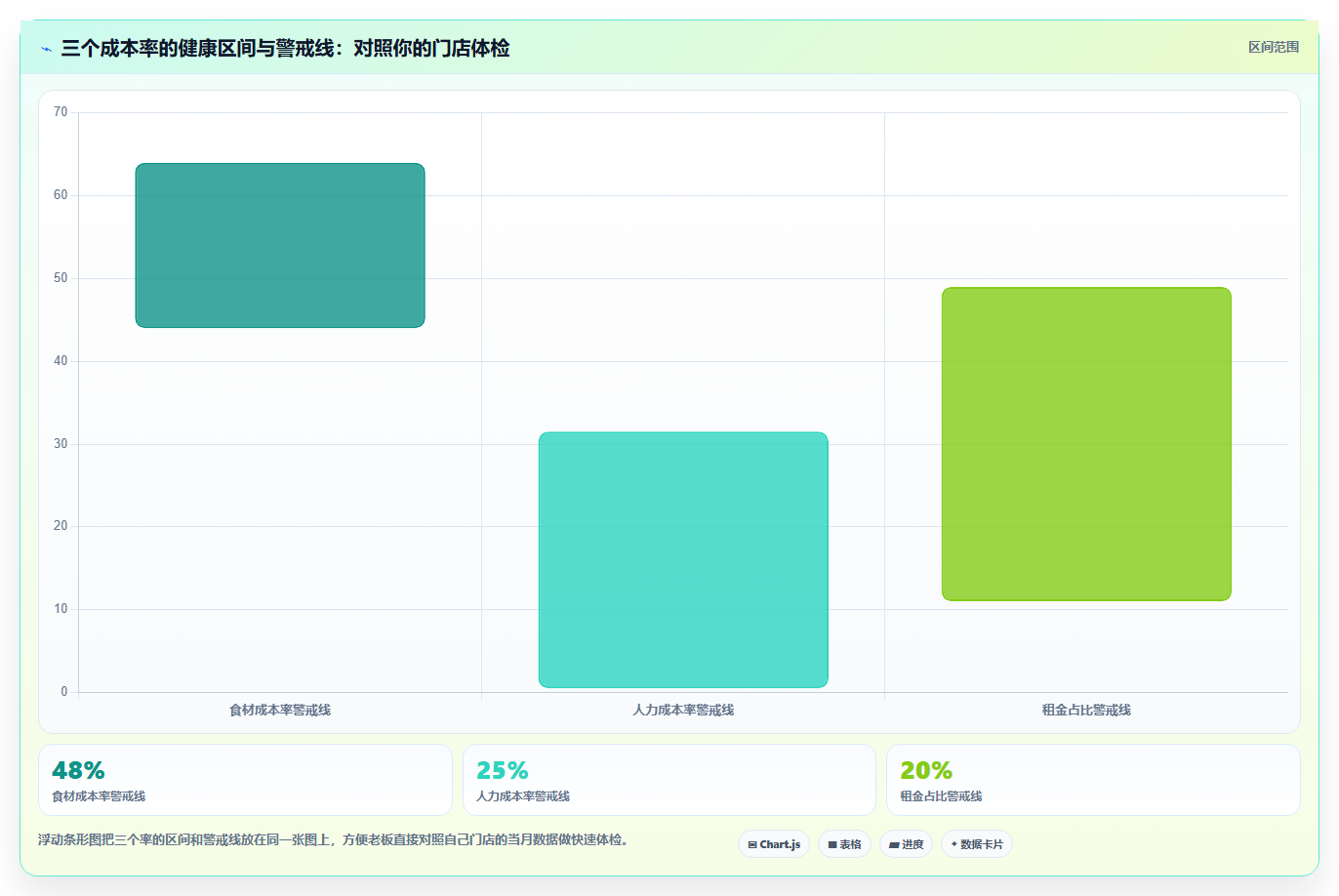The height and width of the screenshot is (896, 1339).
Task: Click the 数据卡片 tag chip
Action: tap(977, 844)
